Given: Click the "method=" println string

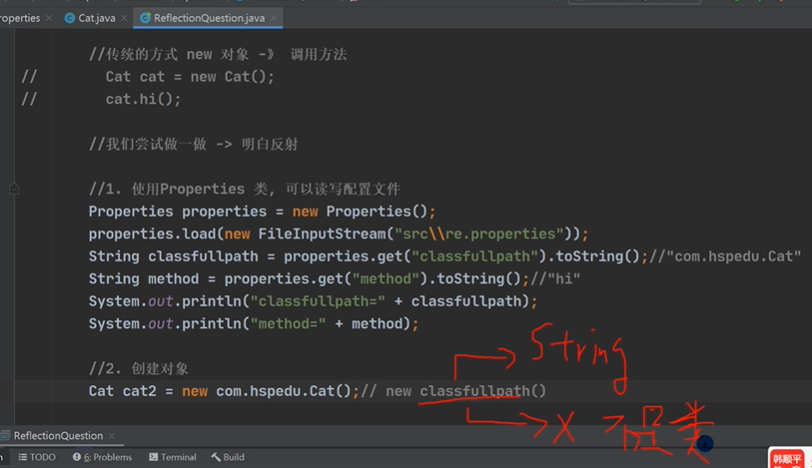Looking at the screenshot, I should 288,324.
